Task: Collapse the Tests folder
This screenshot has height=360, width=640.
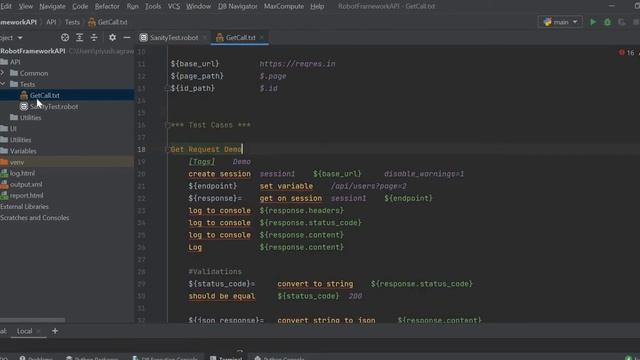Action: click(3, 84)
